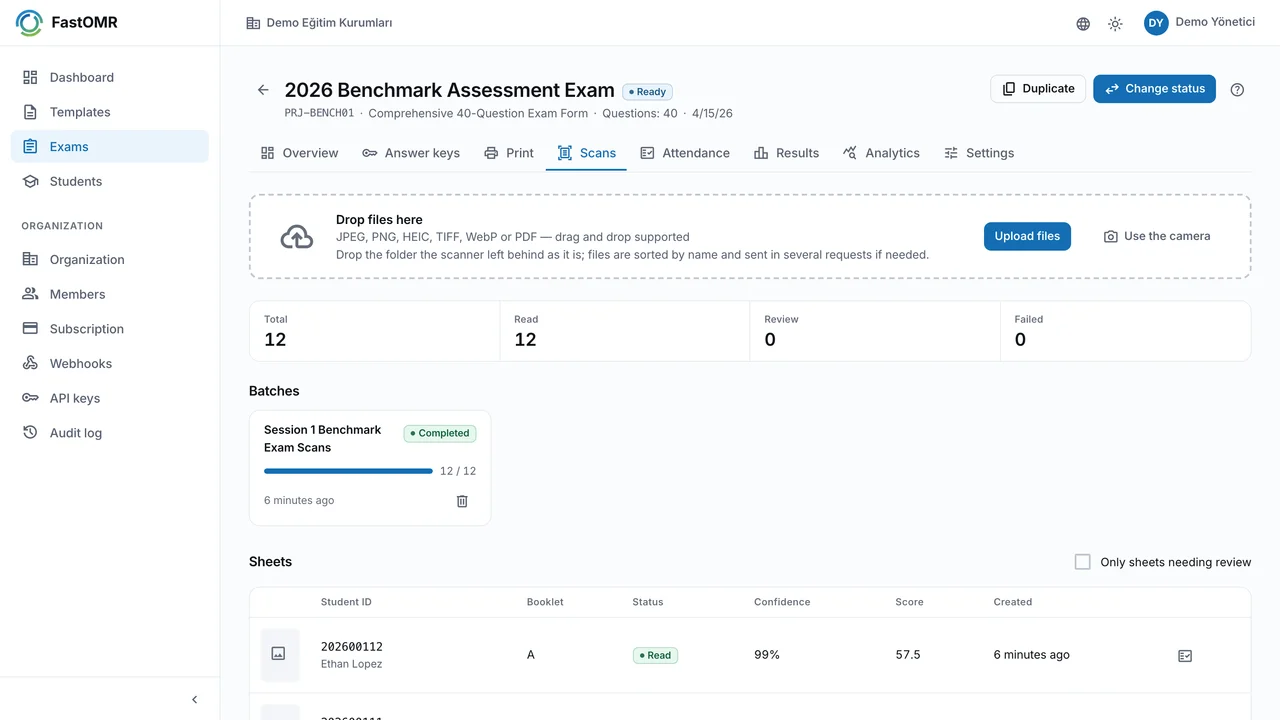
Task: Click the Total scans count card
Action: coord(375,331)
